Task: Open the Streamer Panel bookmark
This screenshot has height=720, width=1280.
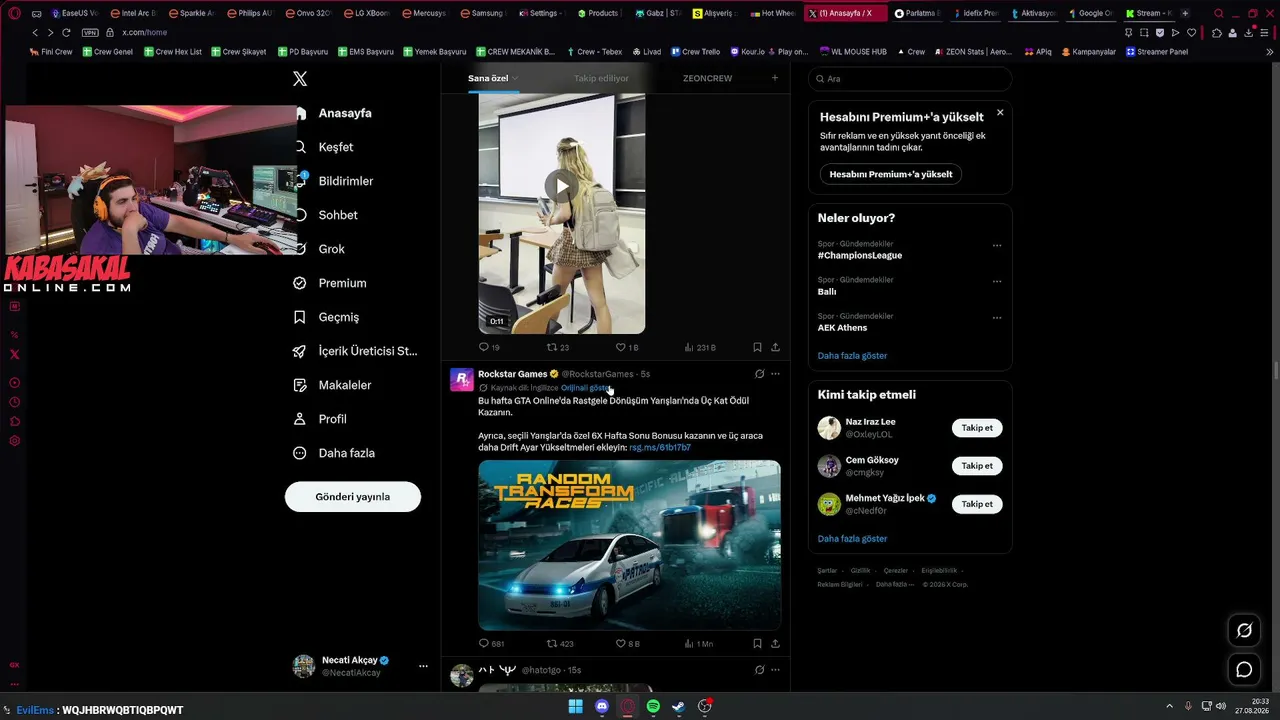Action: 1156,52
